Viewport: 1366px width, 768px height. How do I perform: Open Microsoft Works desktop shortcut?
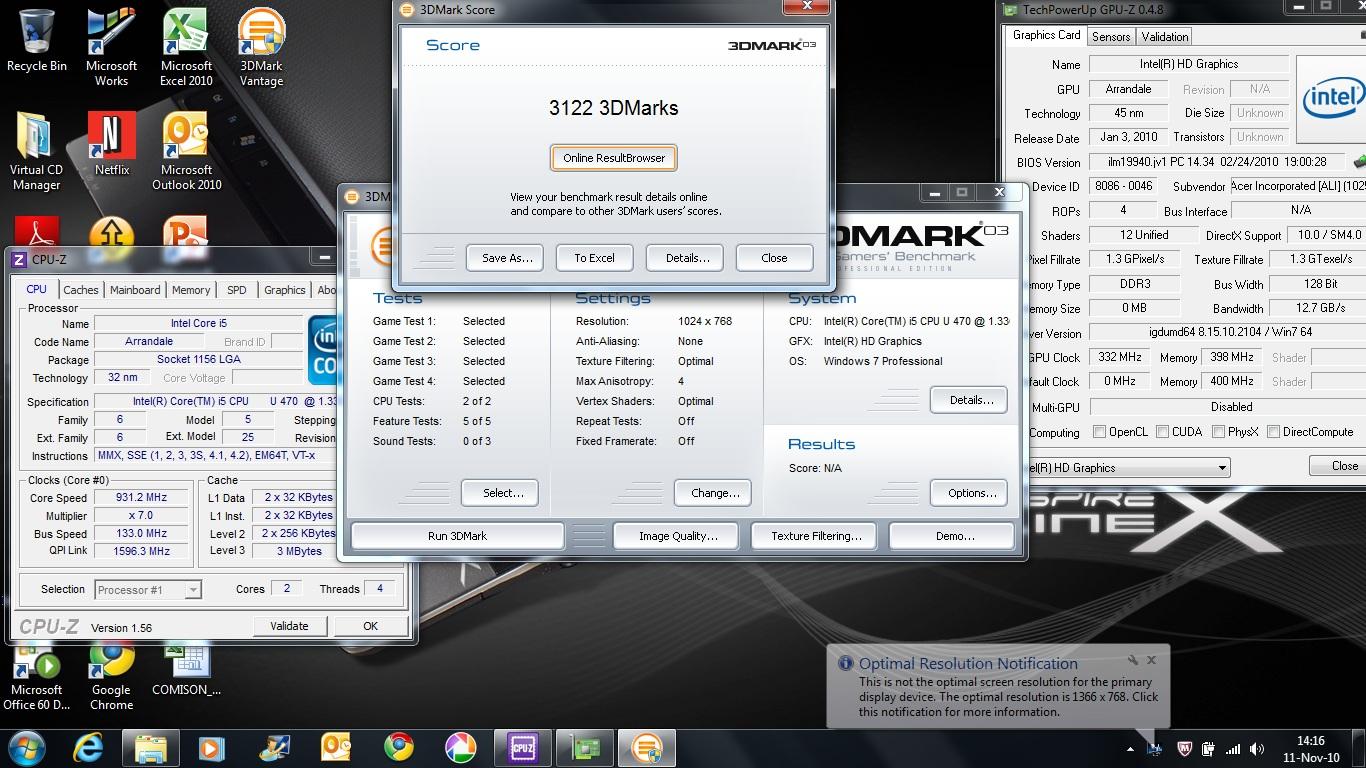(111, 46)
